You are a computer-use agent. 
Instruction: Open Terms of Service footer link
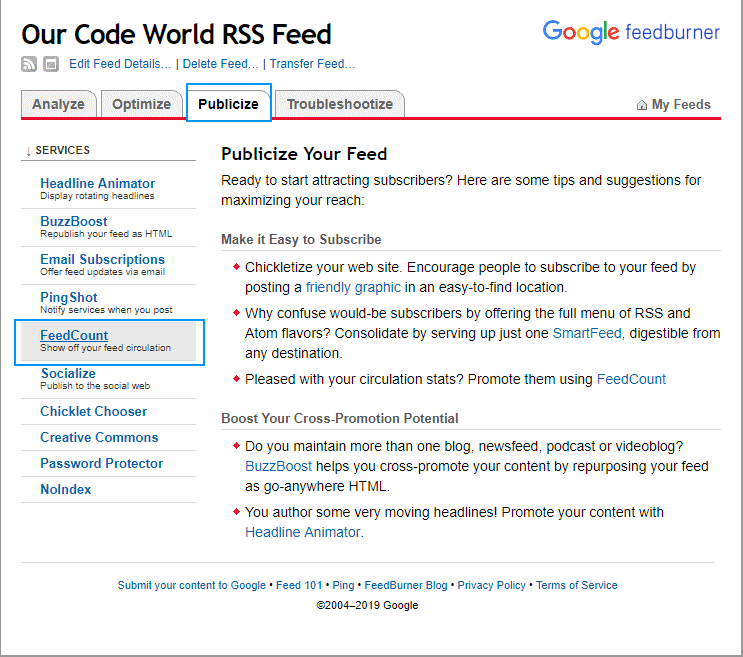pos(577,585)
